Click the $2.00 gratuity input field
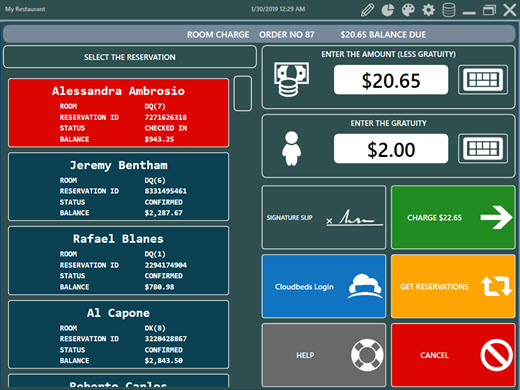 (x=391, y=149)
